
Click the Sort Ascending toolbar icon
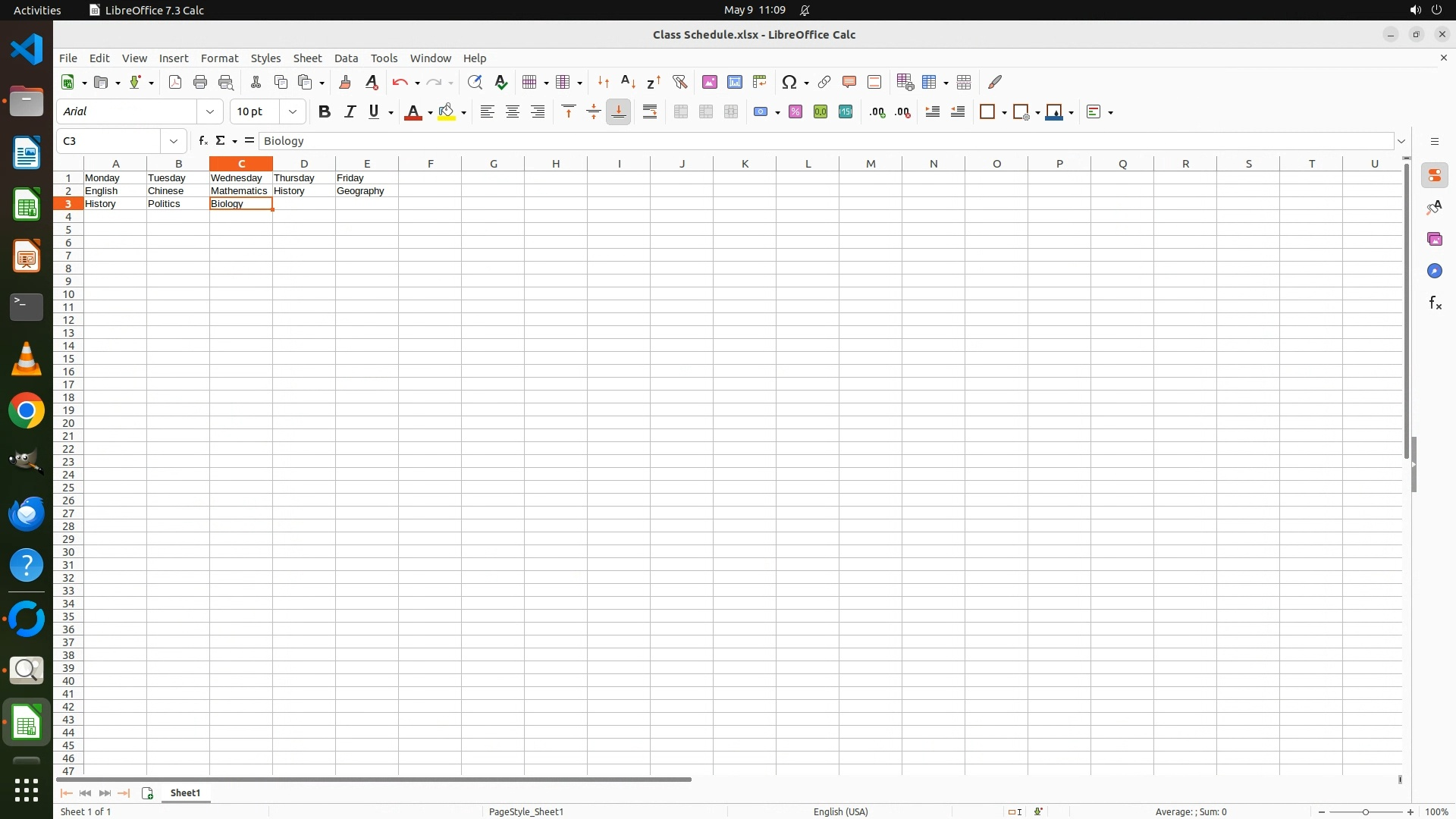point(628,82)
